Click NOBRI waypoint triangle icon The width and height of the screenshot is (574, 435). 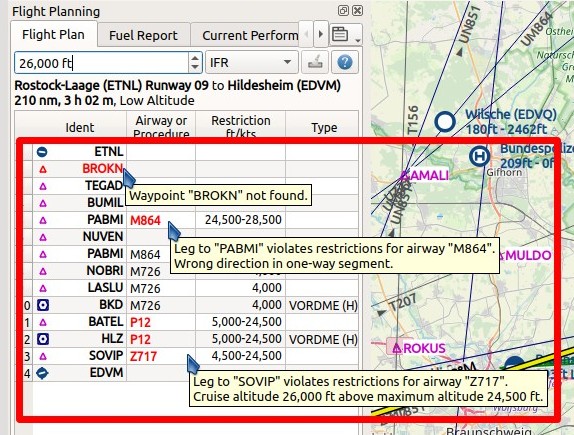[43, 271]
